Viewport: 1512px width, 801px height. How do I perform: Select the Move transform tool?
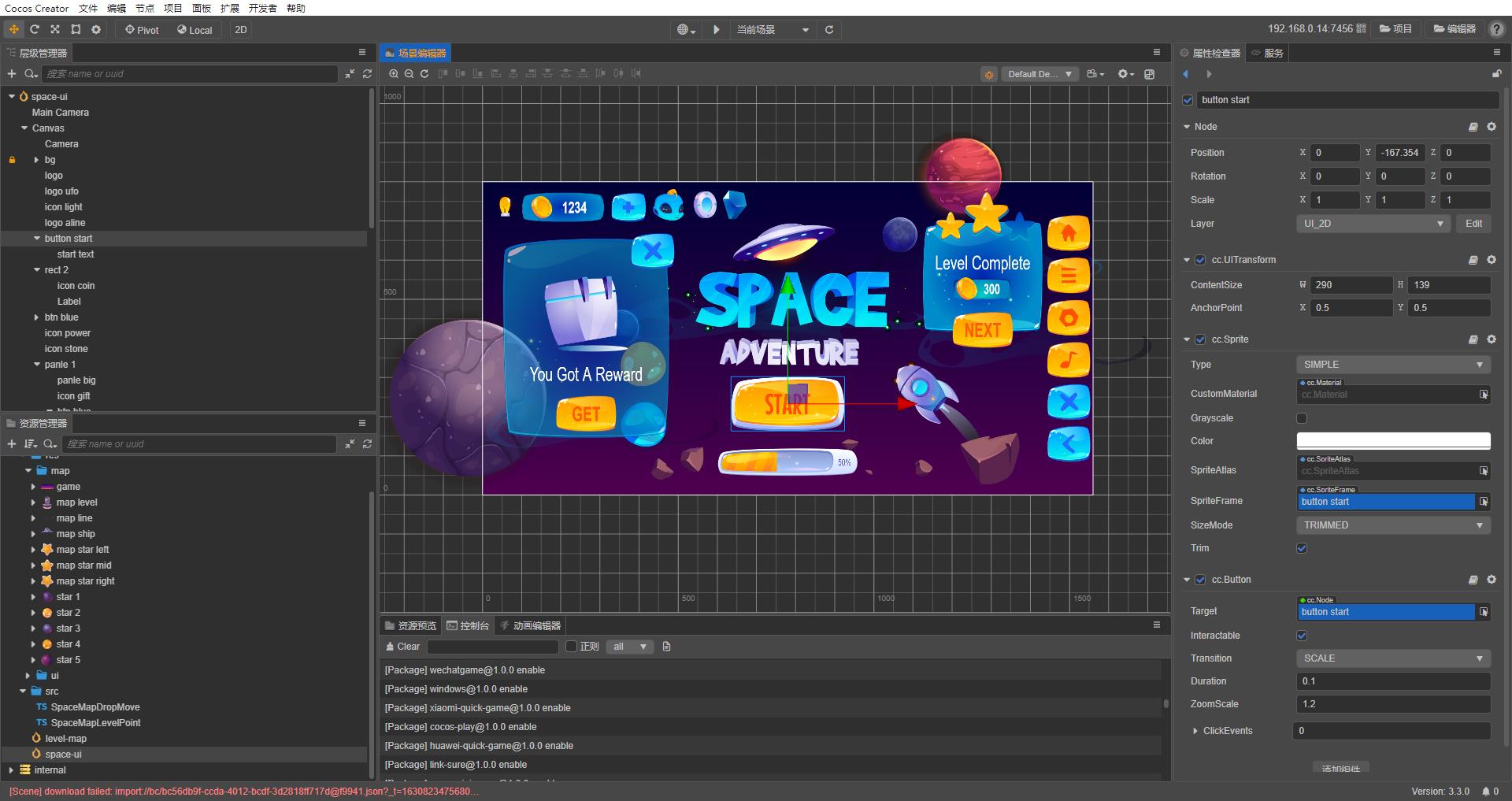[x=14, y=30]
